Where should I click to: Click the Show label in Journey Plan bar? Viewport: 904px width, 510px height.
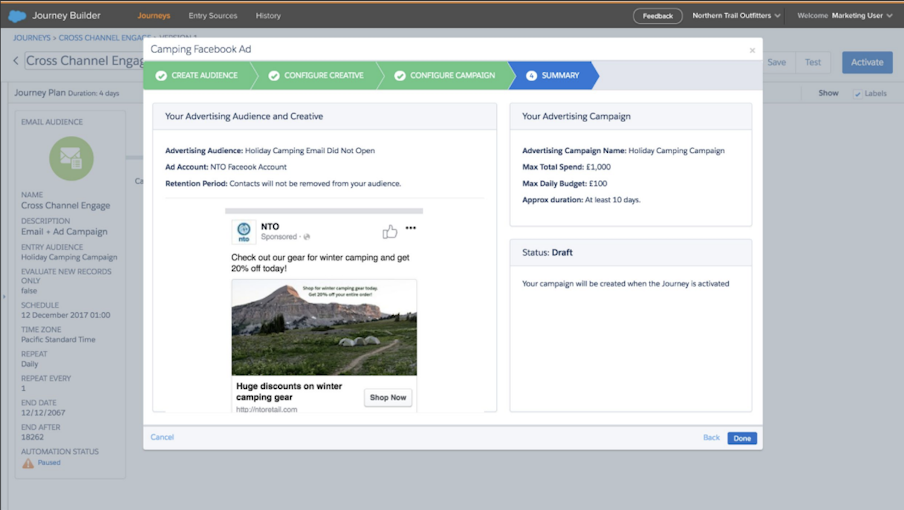(x=828, y=93)
